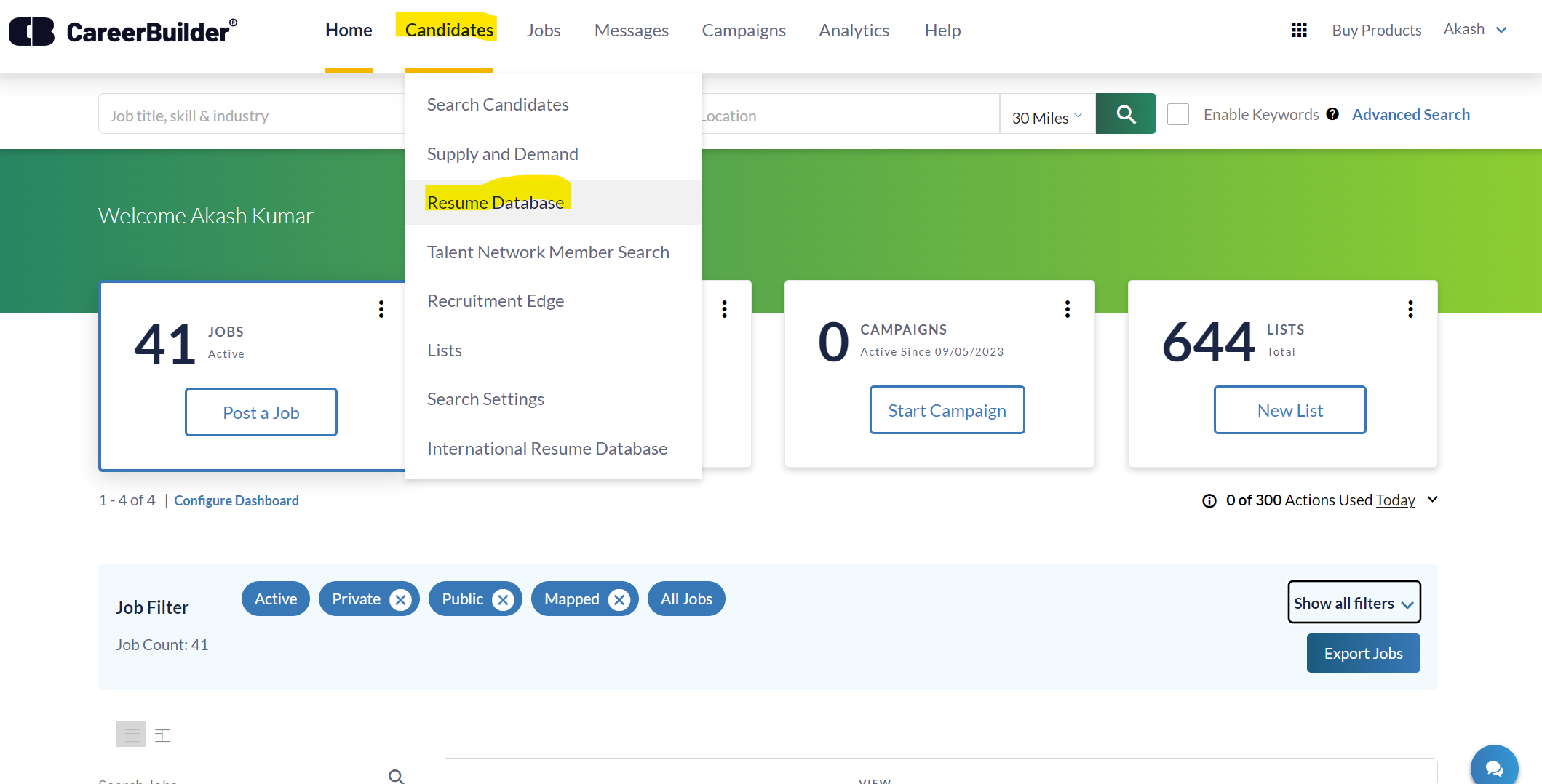Screen dimensions: 1542x784
Task: Expand the Show all filters dropdown
Action: coord(1354,603)
